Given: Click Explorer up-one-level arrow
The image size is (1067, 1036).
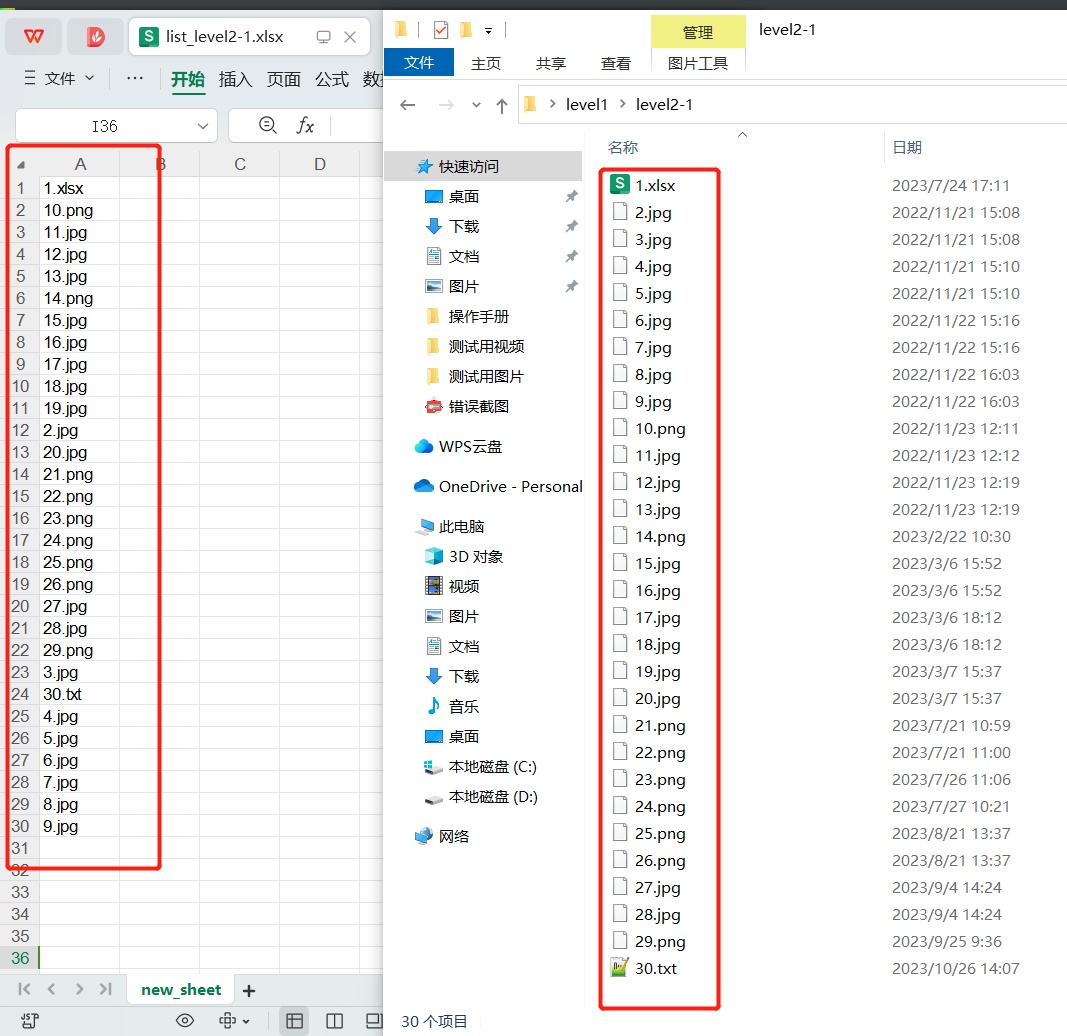Looking at the screenshot, I should [x=502, y=106].
